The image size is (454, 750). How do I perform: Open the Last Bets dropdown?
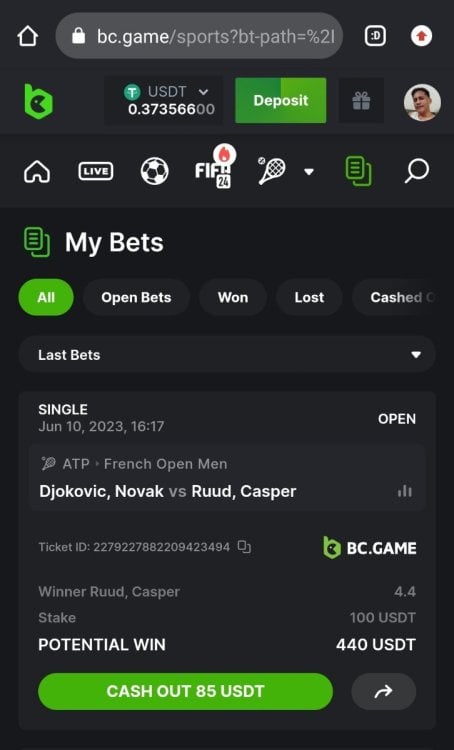(227, 354)
